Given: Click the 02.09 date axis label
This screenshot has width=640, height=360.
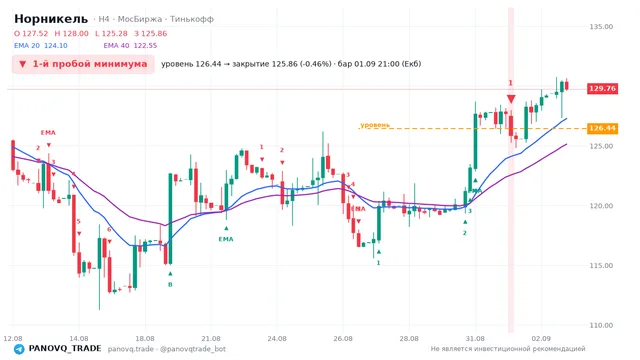Looking at the screenshot, I should [541, 339].
